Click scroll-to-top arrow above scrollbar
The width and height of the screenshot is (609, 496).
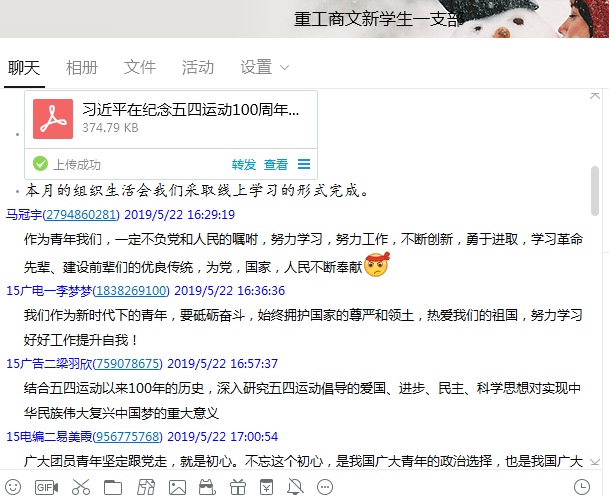click(595, 96)
